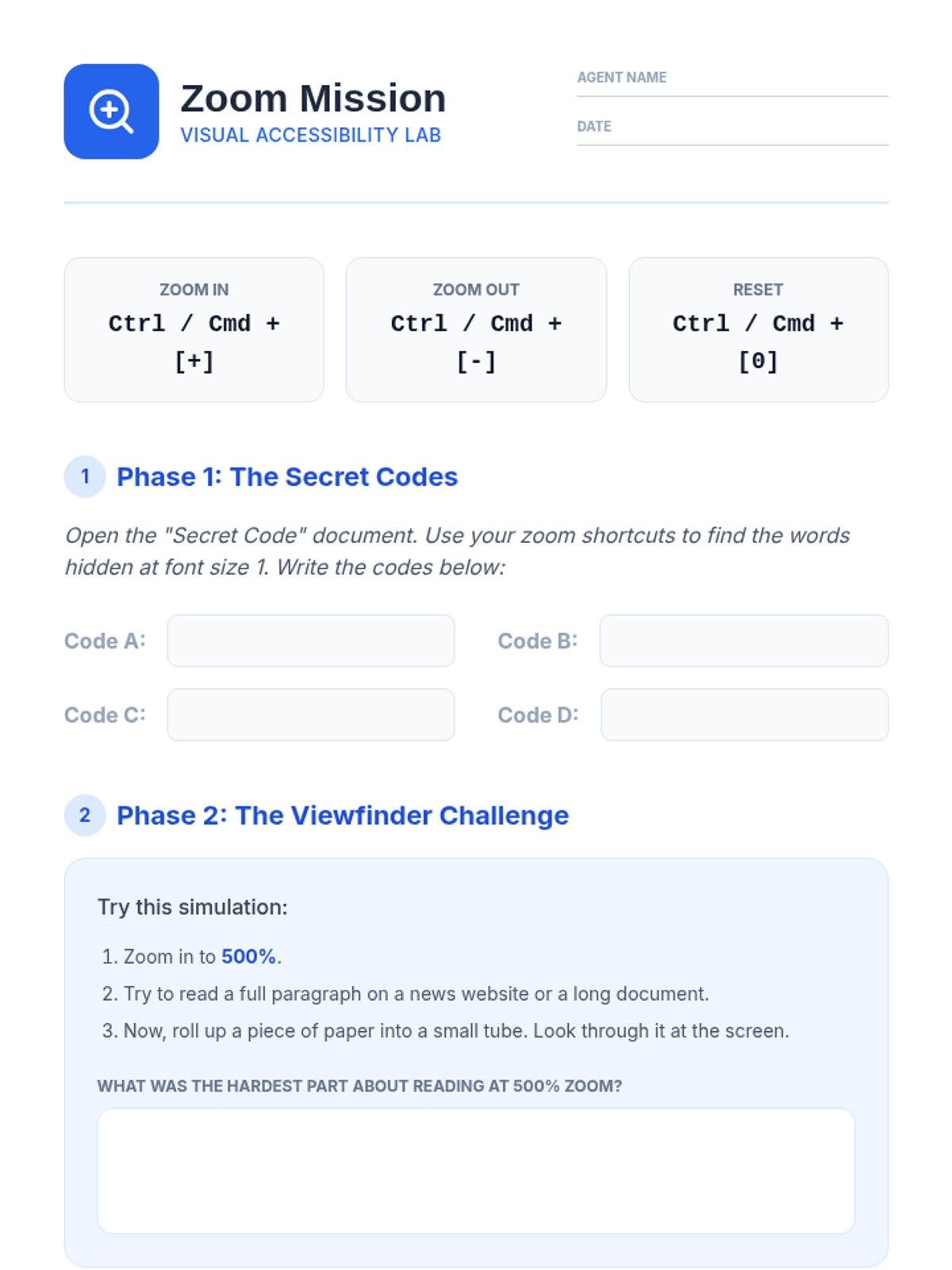Click the Date input line
952x1270 pixels.
(731, 136)
